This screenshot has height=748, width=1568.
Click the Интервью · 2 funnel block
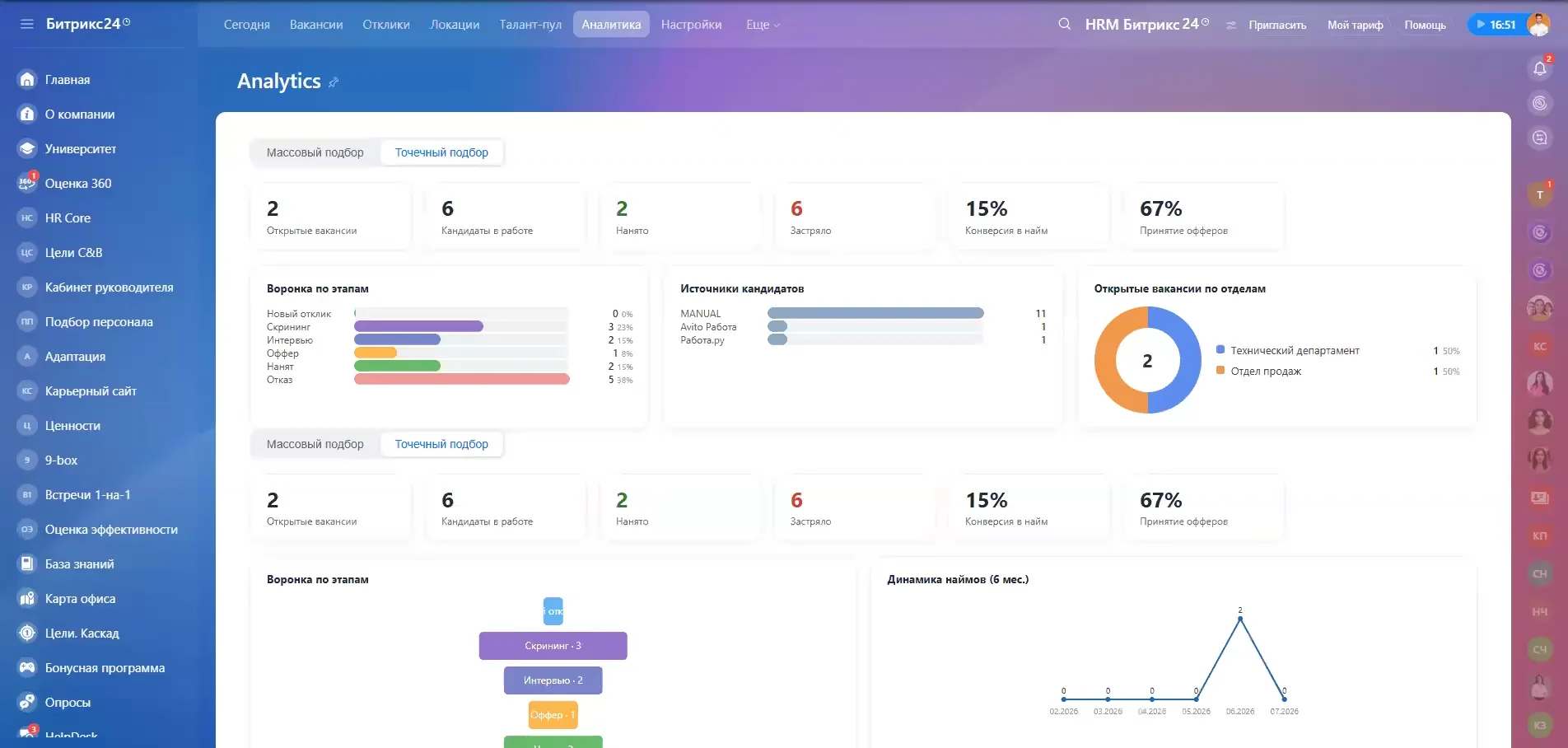[x=553, y=680]
